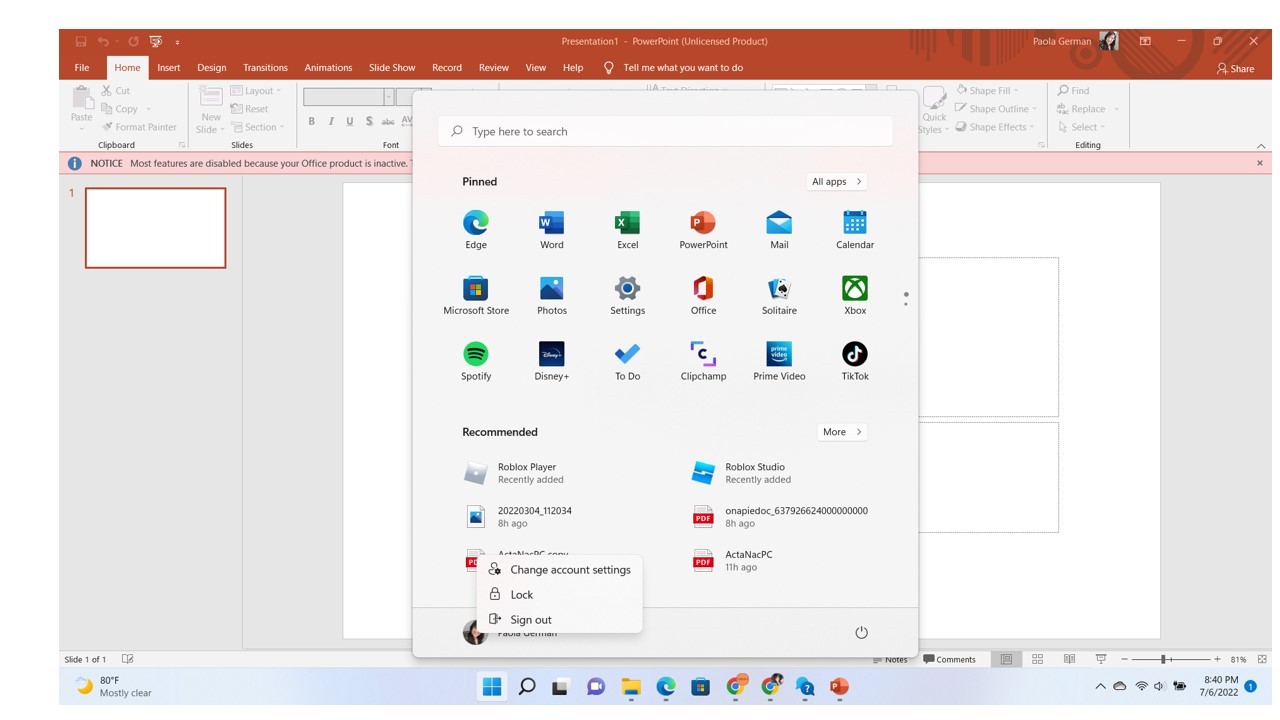Image resolution: width=1280 pixels, height=720 pixels.
Task: Click in the Type here to search box
Action: tap(665, 131)
